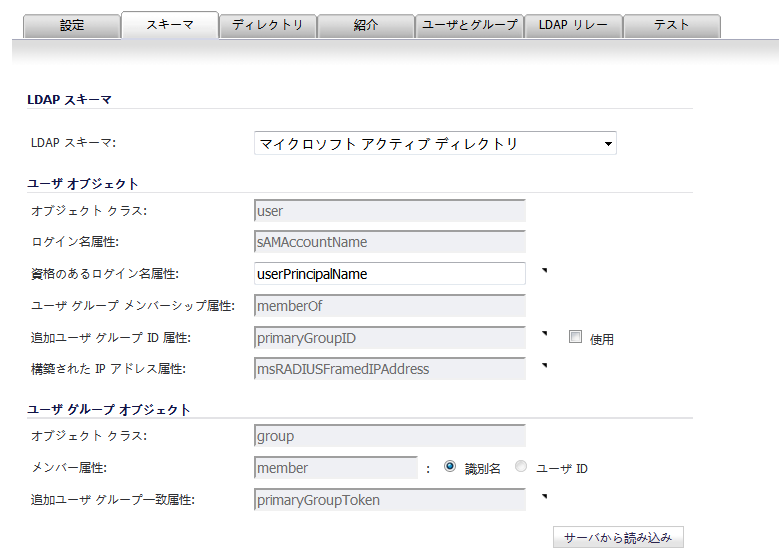
Task: Click tooltip arrow beside msRADIUSFramedIPAddress field
Action: tap(545, 365)
